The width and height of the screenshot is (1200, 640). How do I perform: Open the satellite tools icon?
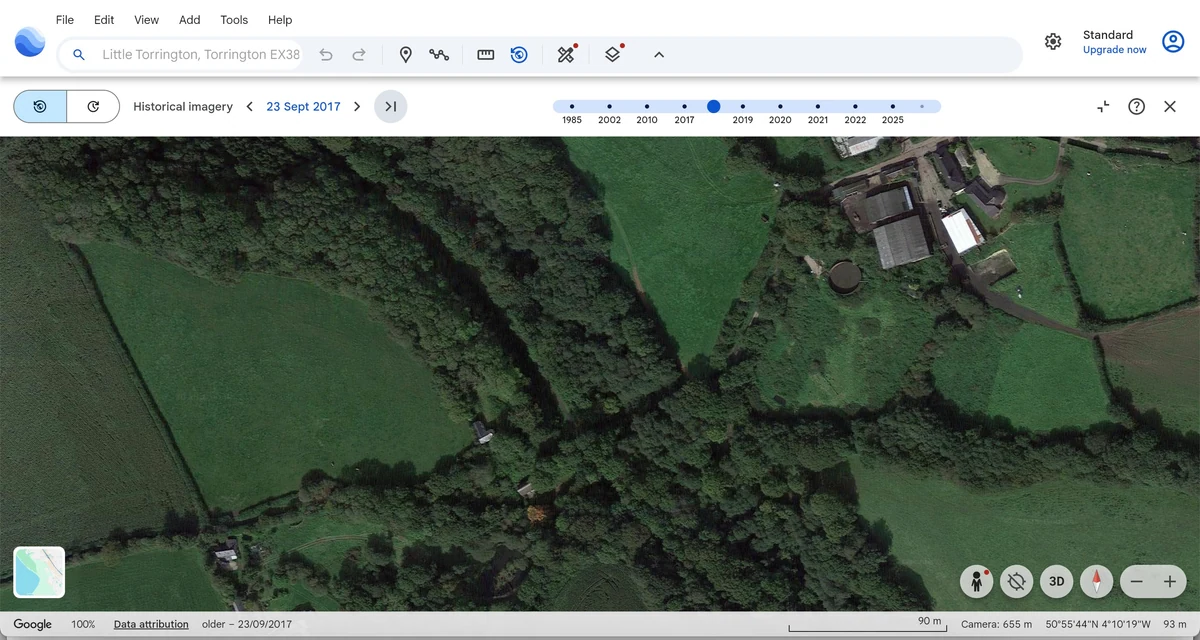pos(567,54)
